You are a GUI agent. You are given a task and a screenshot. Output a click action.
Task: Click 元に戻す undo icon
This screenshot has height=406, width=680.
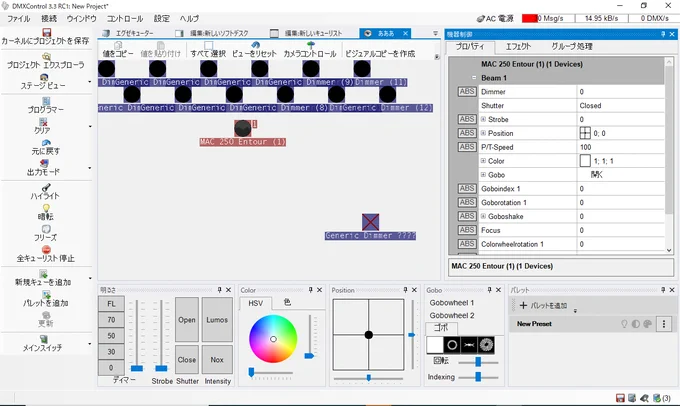[46, 143]
